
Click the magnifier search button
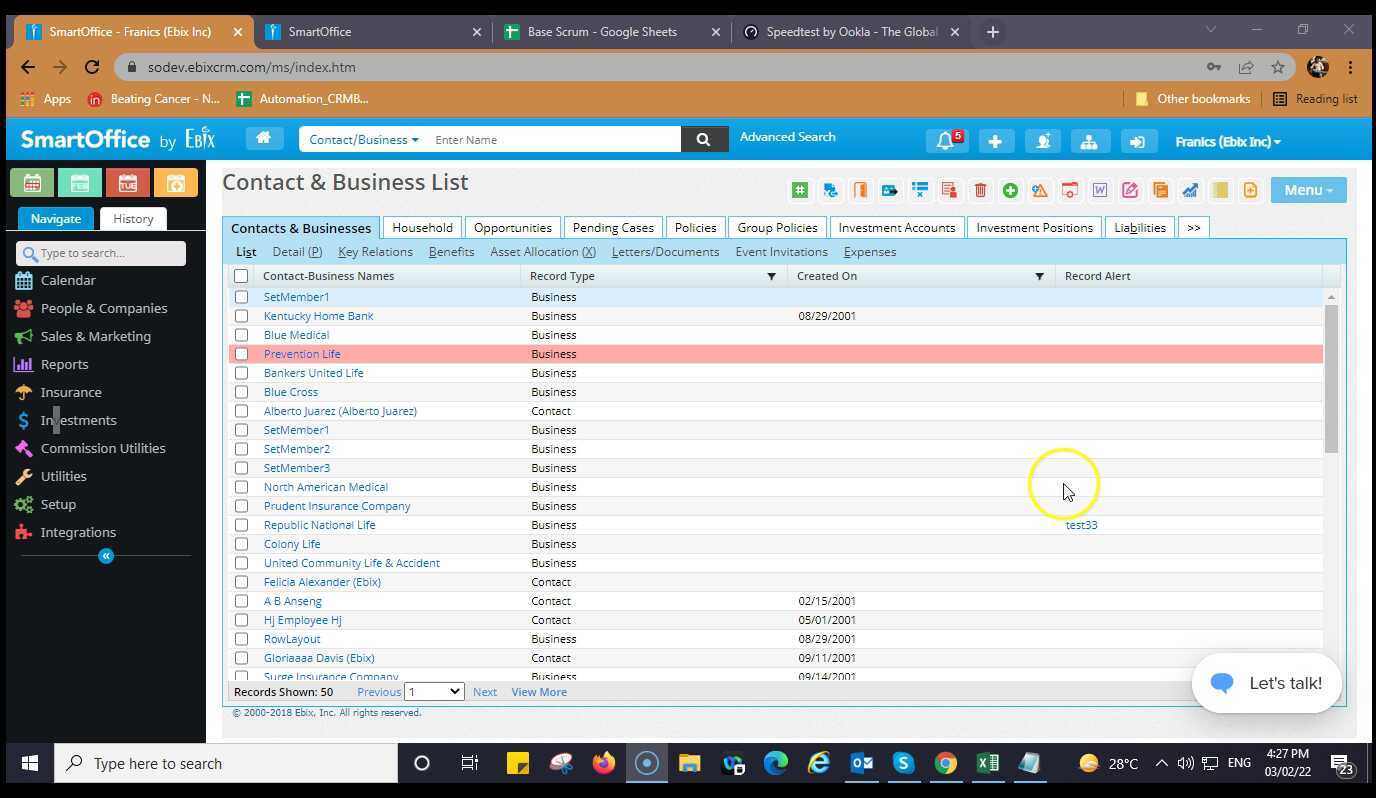coord(704,140)
